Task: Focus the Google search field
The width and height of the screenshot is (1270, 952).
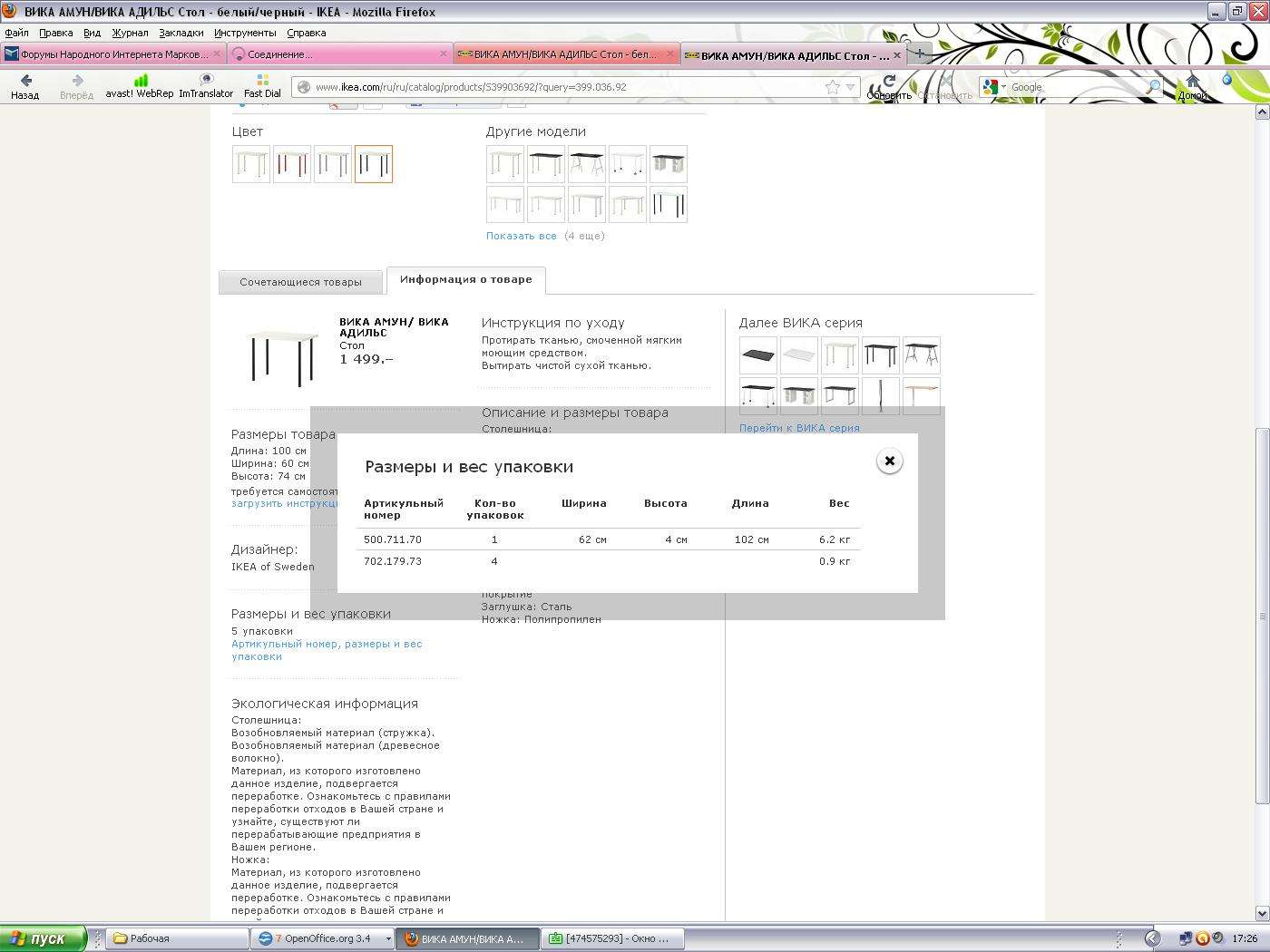Action: coord(1076,87)
